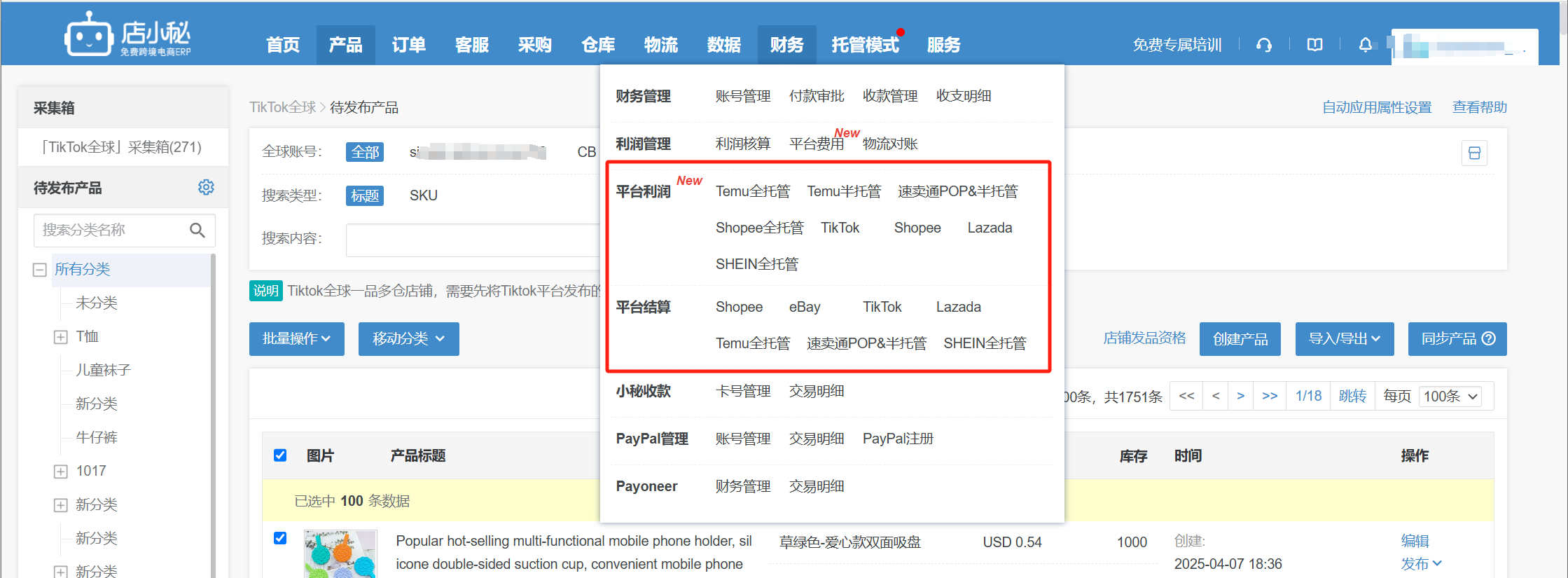Click 免费专属培训 link
The width and height of the screenshot is (1568, 578).
point(1177,45)
